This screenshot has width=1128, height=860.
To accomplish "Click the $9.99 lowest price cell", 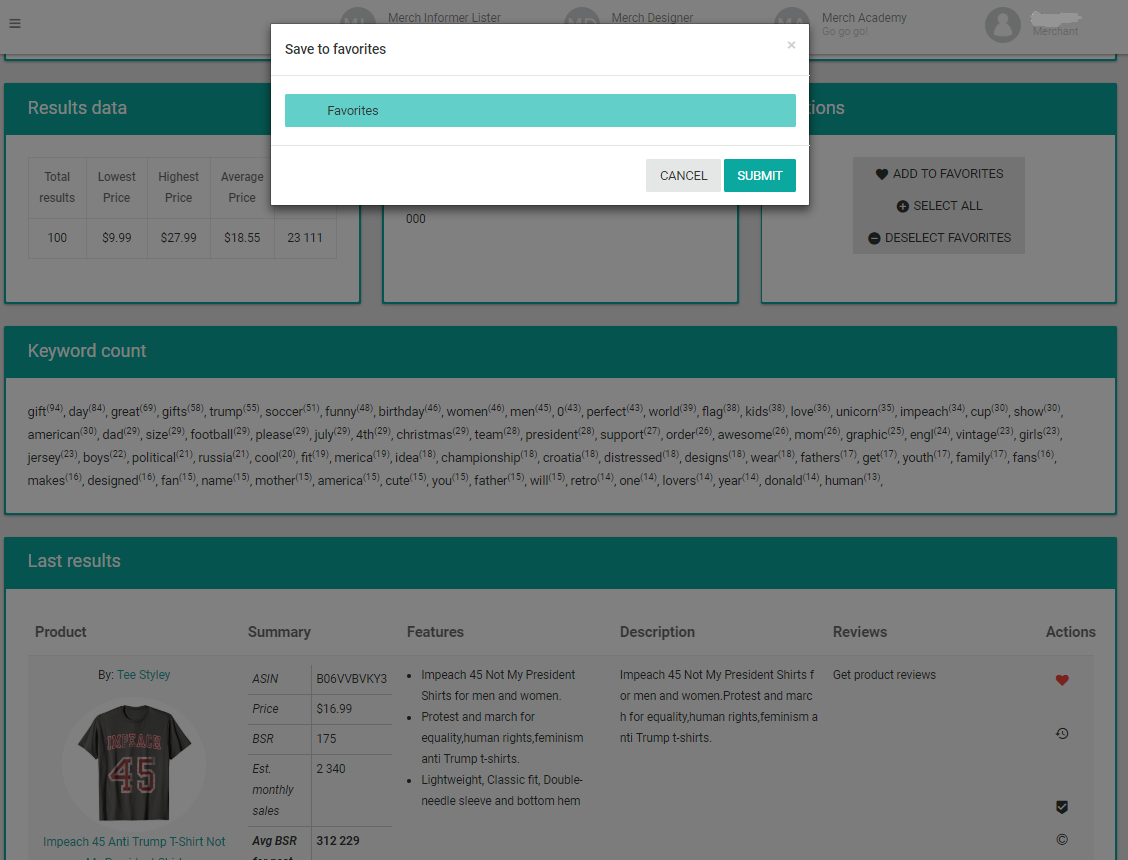I will pyautogui.click(x=117, y=237).
